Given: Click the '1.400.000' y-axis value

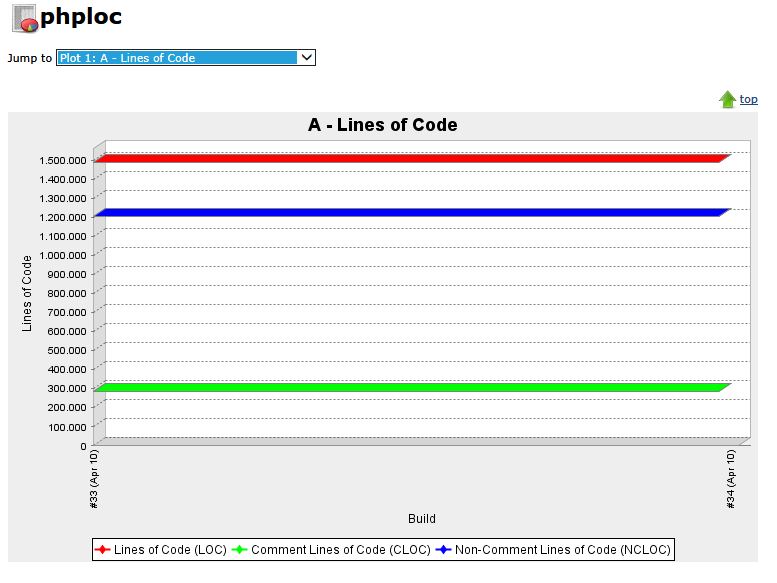Looking at the screenshot, I should [63, 179].
